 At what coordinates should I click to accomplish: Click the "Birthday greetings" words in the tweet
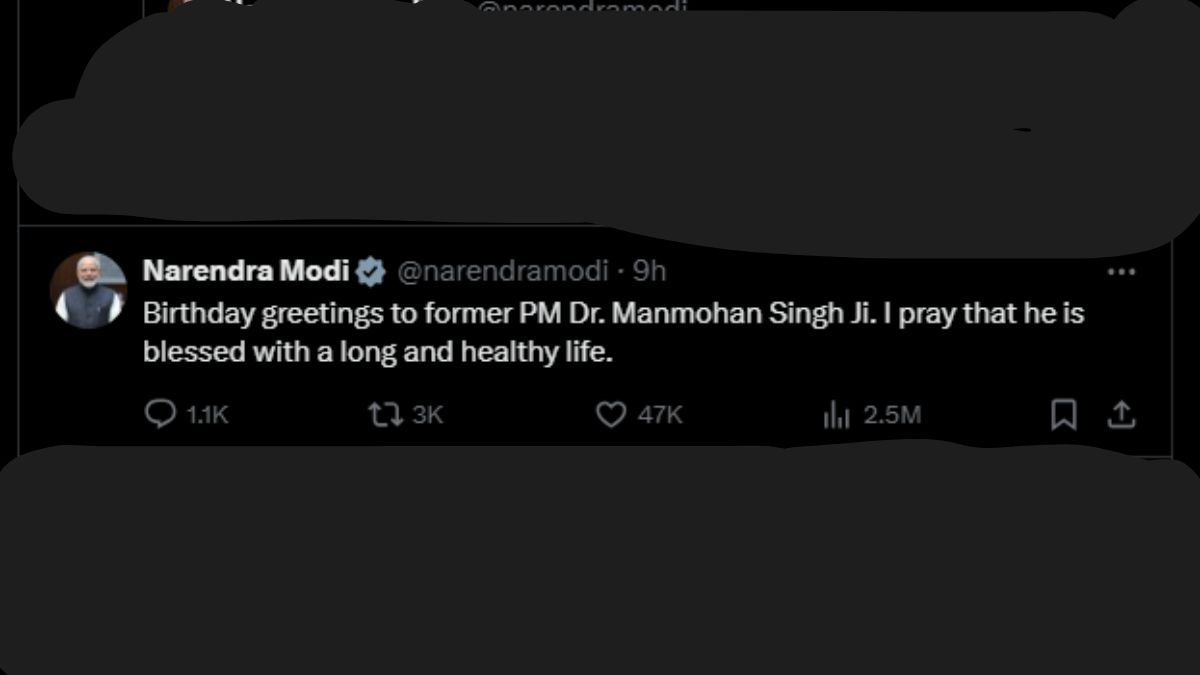(260, 313)
